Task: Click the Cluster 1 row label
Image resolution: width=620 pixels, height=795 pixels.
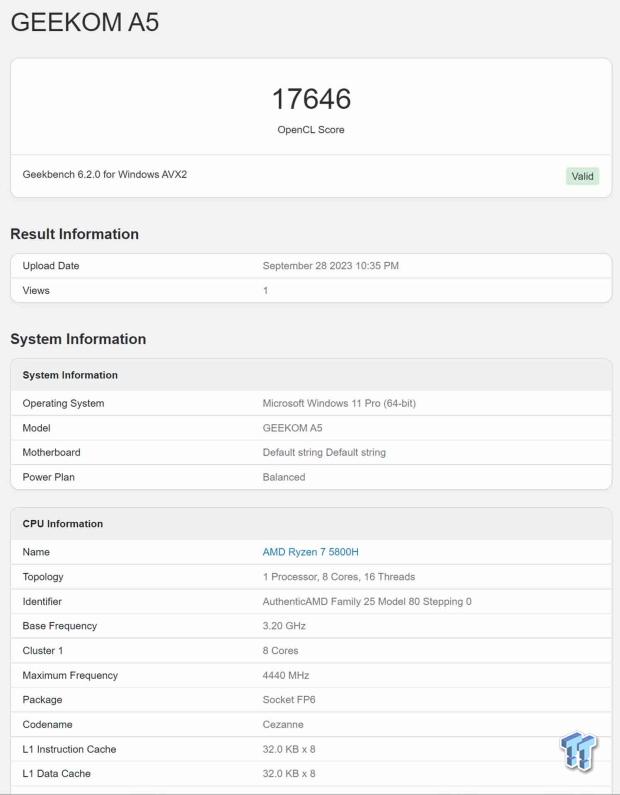Action: pyautogui.click(x=43, y=651)
